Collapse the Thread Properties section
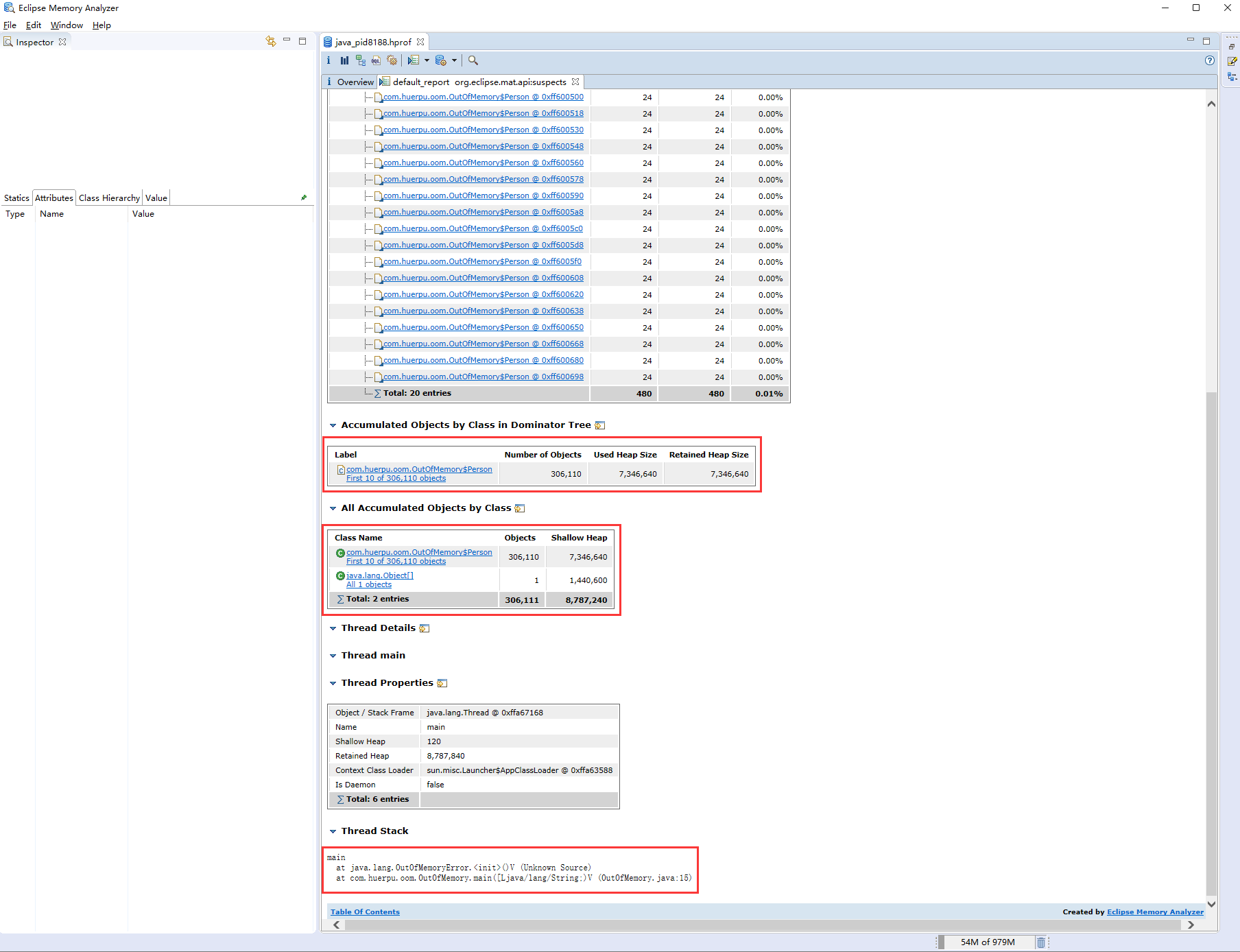 [x=333, y=683]
